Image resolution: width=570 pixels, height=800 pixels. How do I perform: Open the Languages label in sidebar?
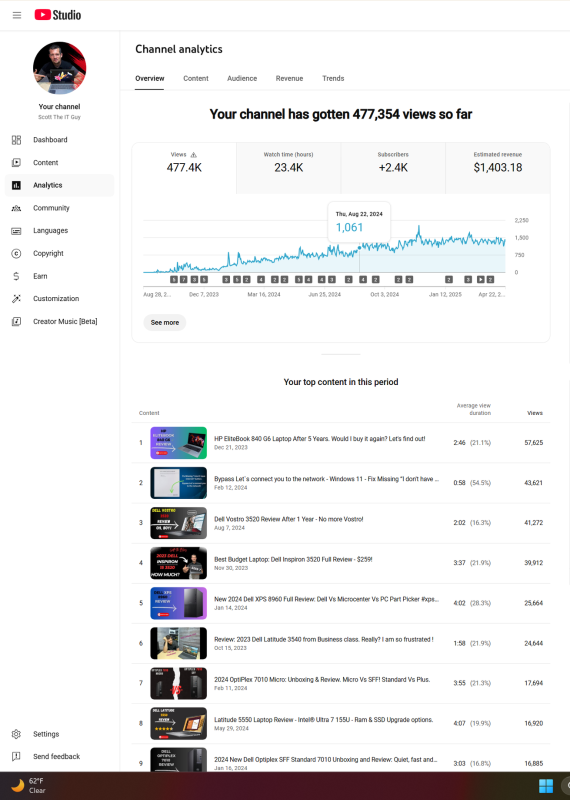pyautogui.click(x=51, y=231)
